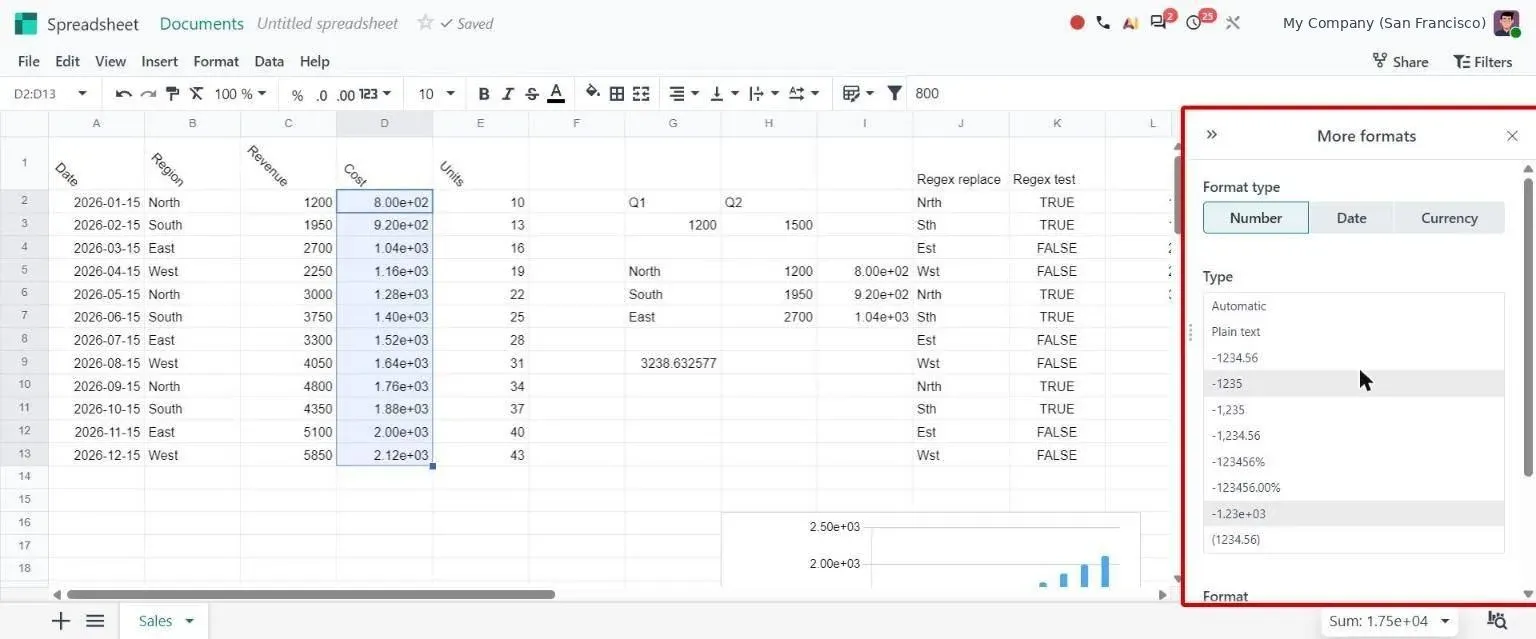The image size is (1536, 639).
Task: Add a new sheet with the plus icon
Action: [61, 621]
